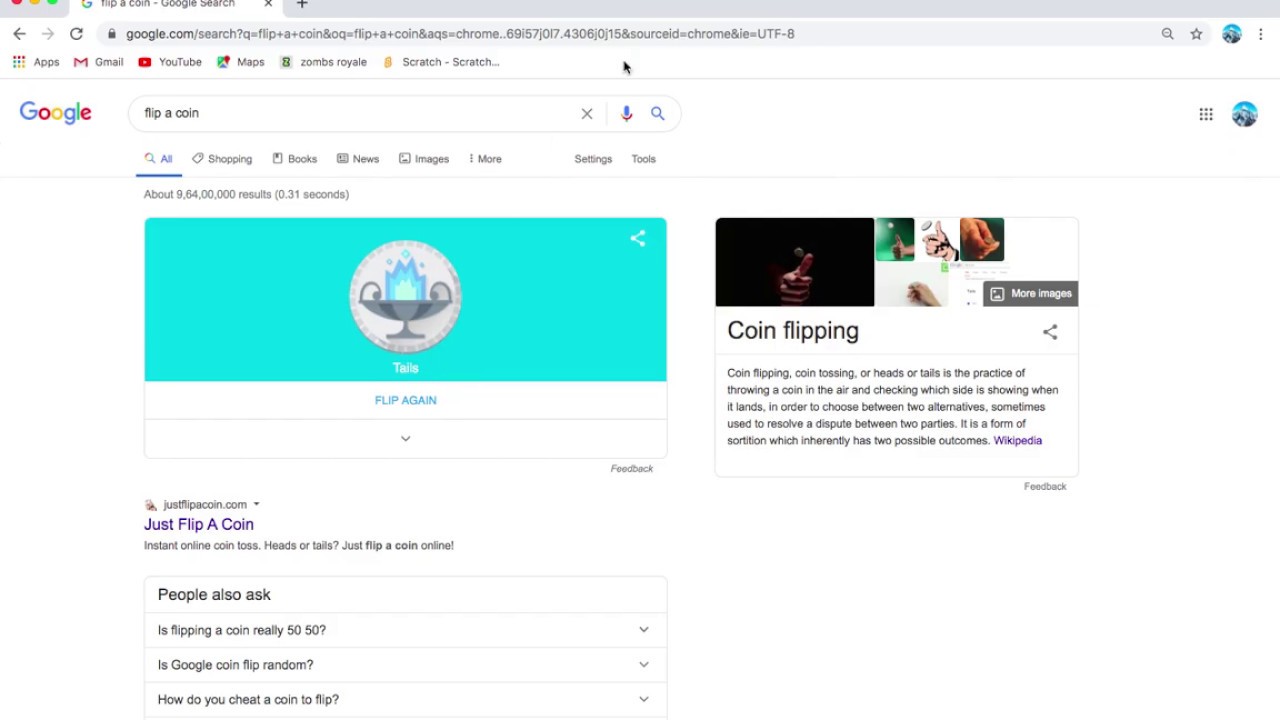Open the Gmail bookmark
The width and height of the screenshot is (1280, 720).
pos(98,62)
